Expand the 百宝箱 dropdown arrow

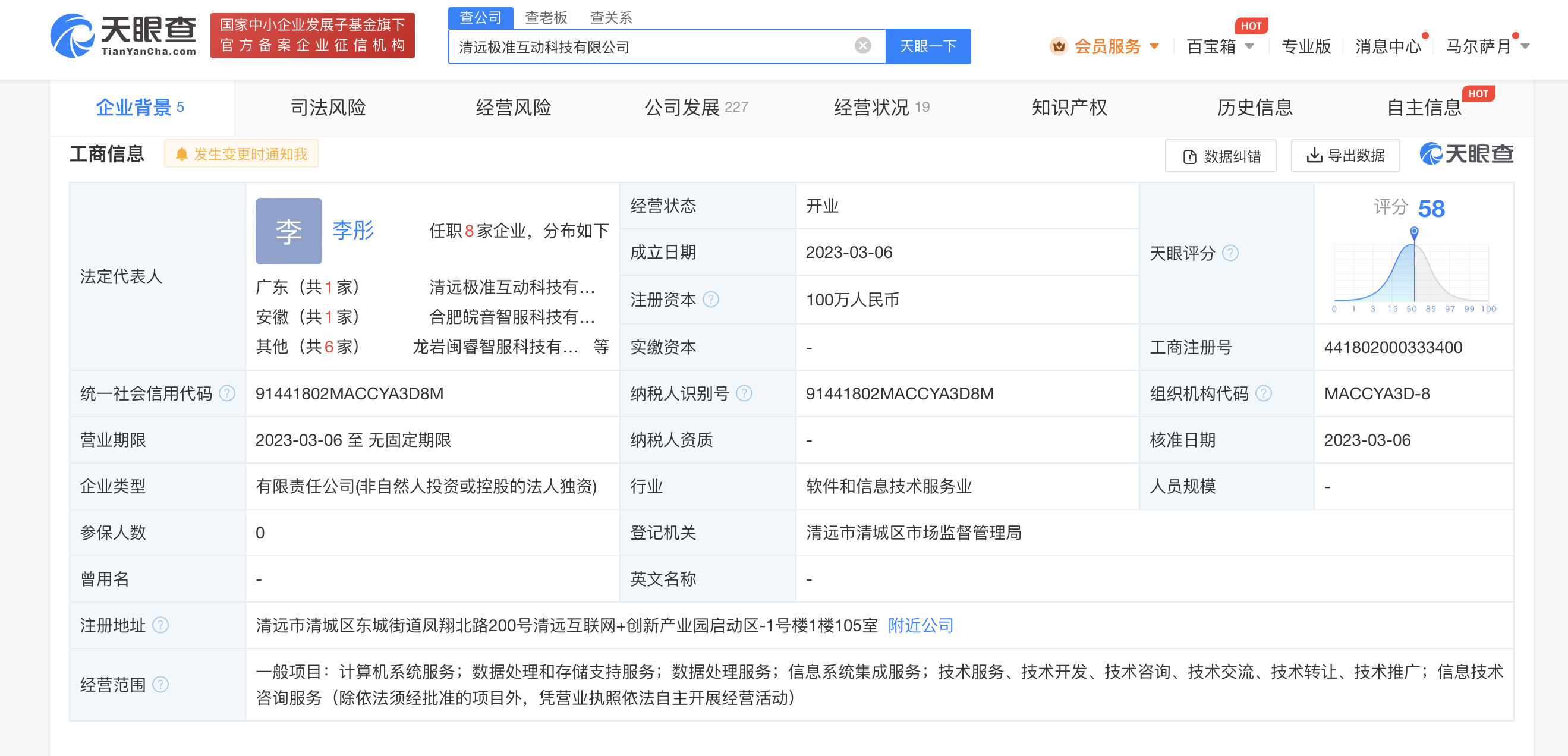click(x=1249, y=46)
